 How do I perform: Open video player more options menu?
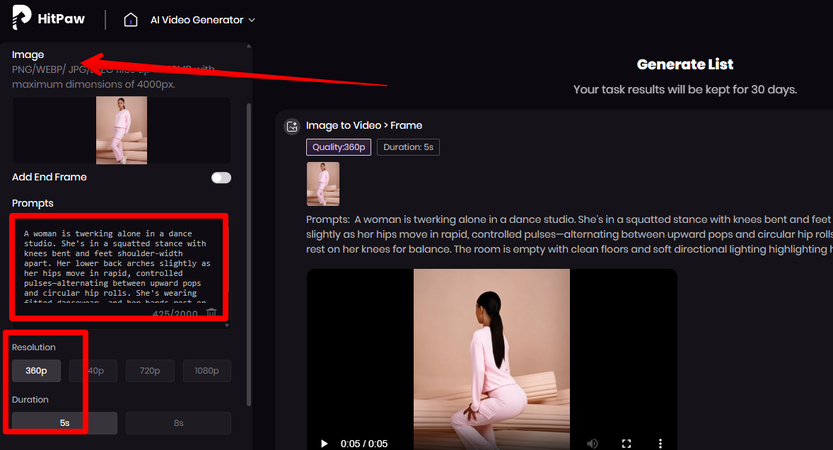(660, 443)
